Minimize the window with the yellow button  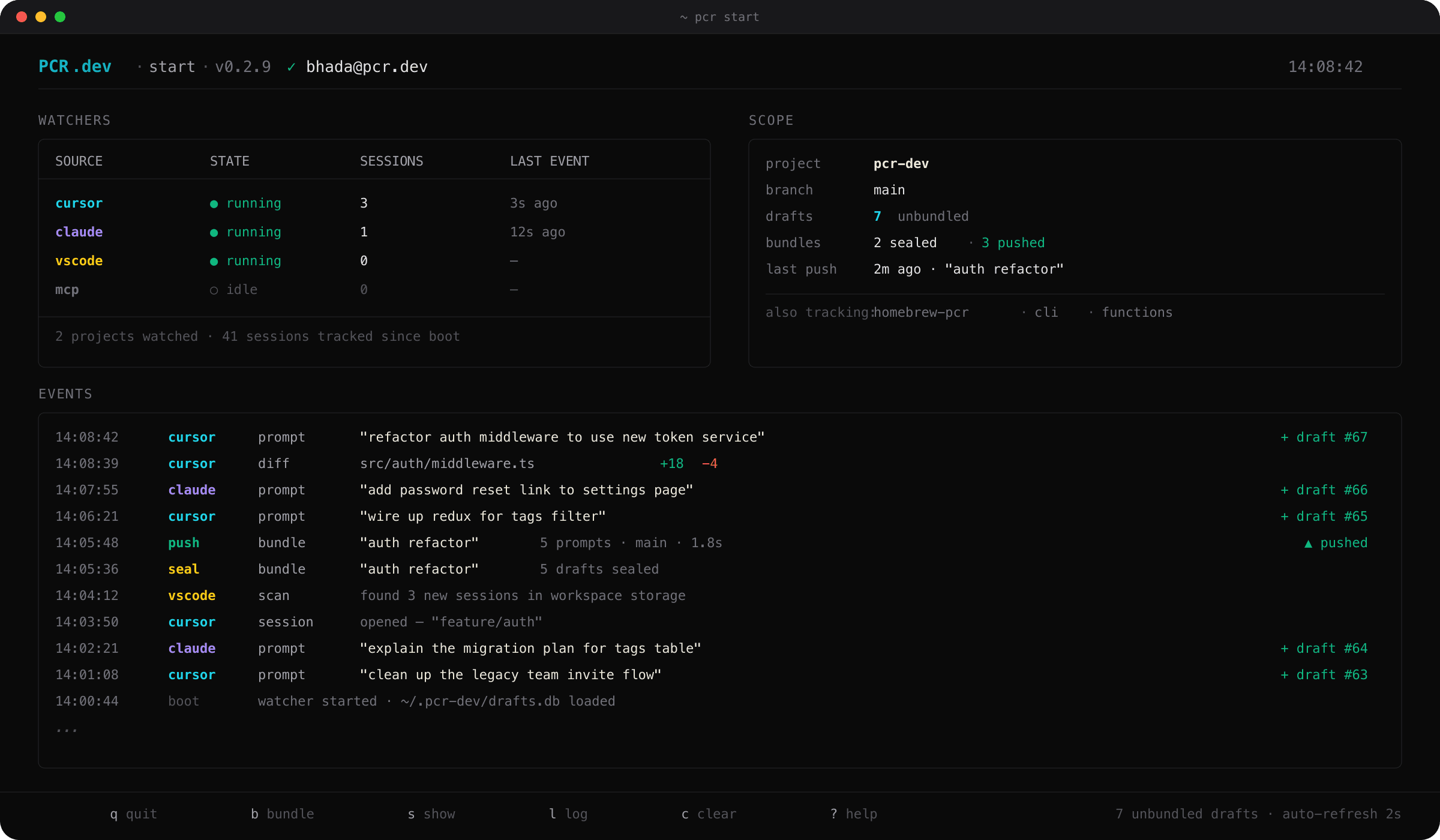pos(41,17)
